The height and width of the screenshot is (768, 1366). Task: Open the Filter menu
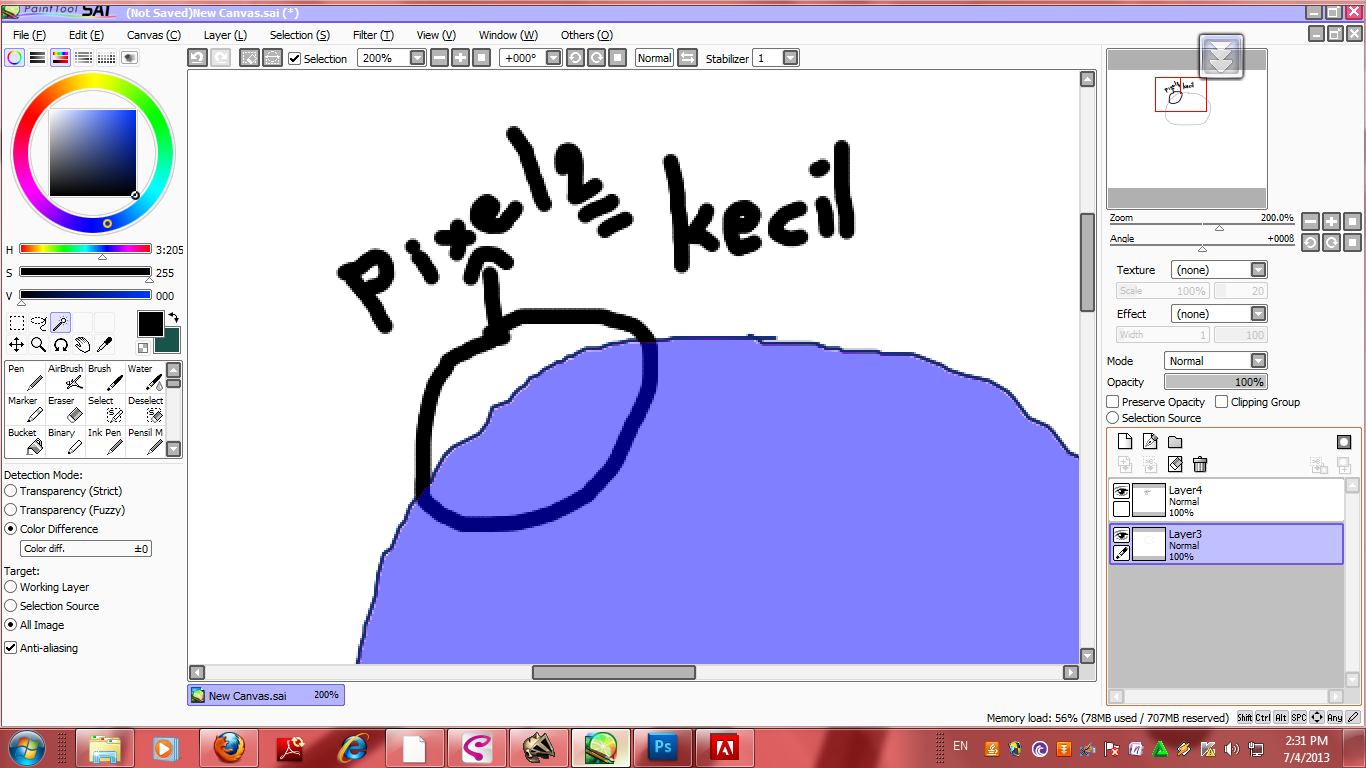click(372, 35)
